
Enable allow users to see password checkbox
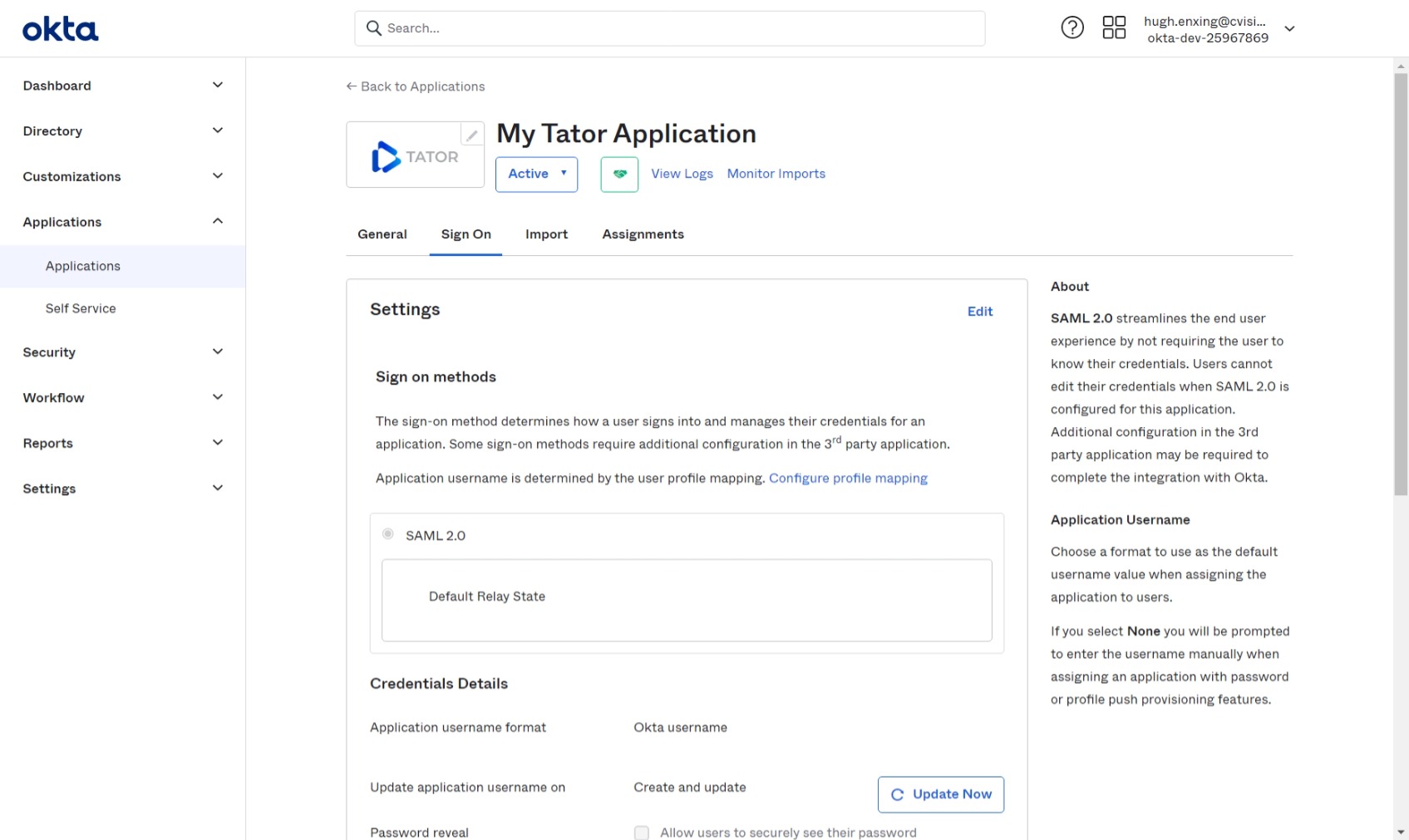point(642,833)
